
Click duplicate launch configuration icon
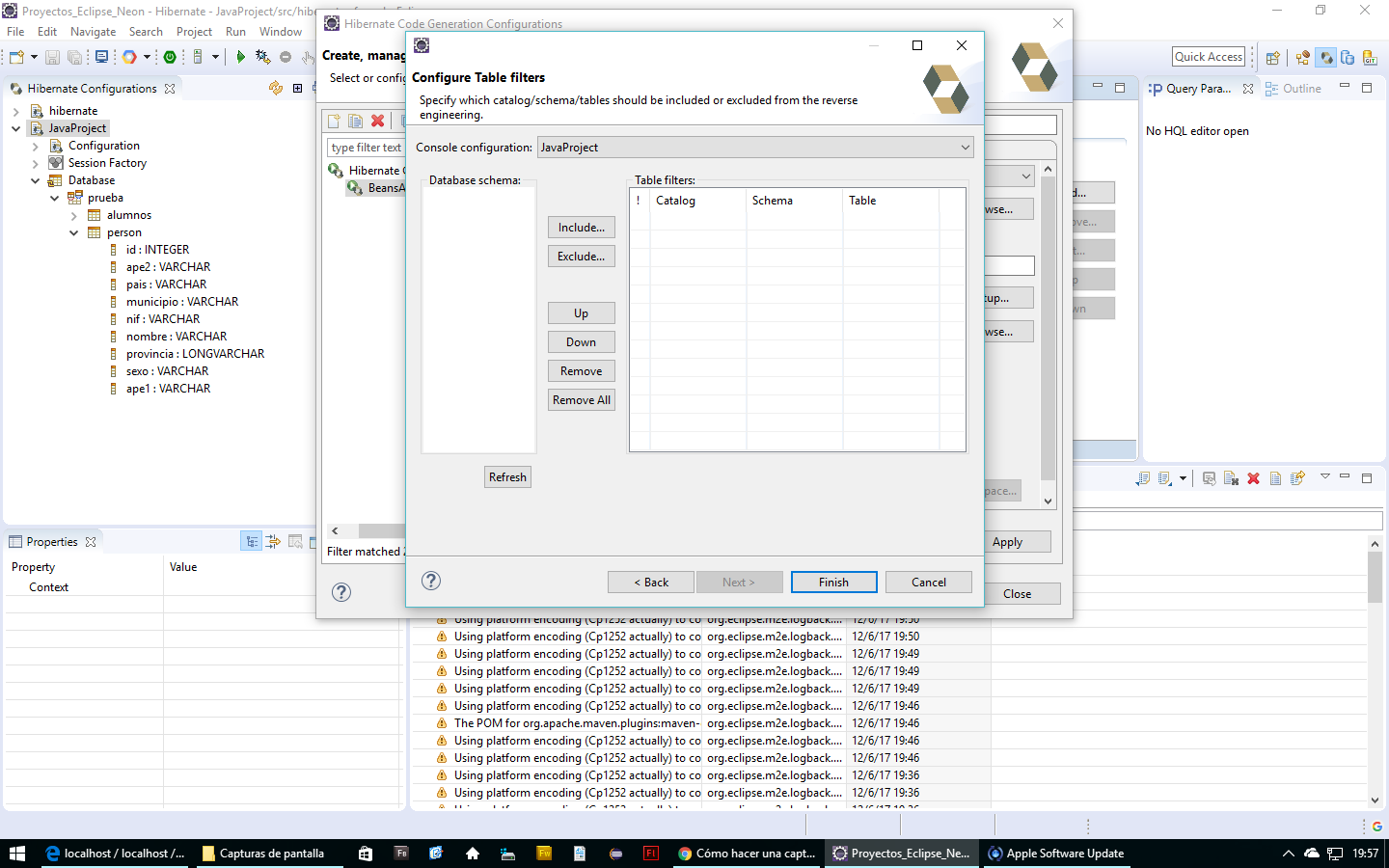[x=355, y=121]
